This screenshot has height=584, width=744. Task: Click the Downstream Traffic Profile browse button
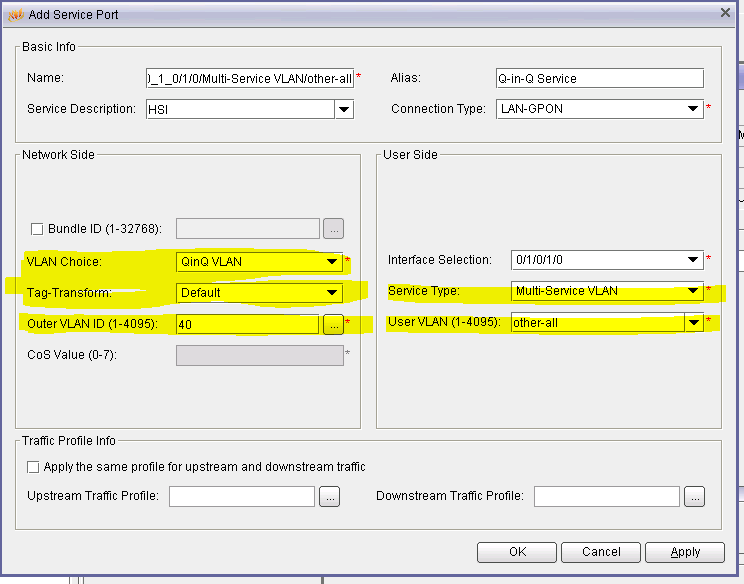695,496
